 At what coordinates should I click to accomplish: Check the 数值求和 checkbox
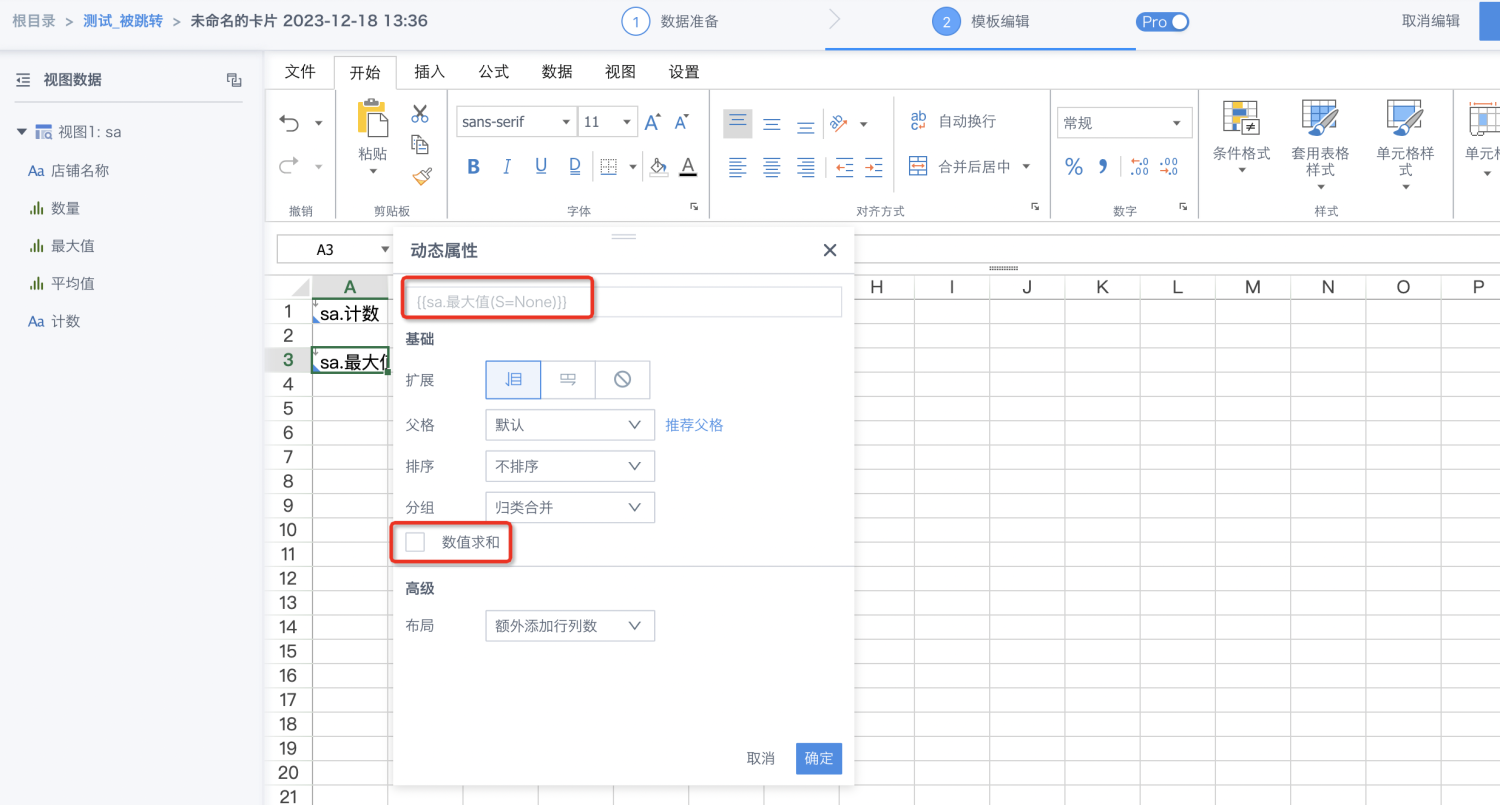[x=415, y=542]
